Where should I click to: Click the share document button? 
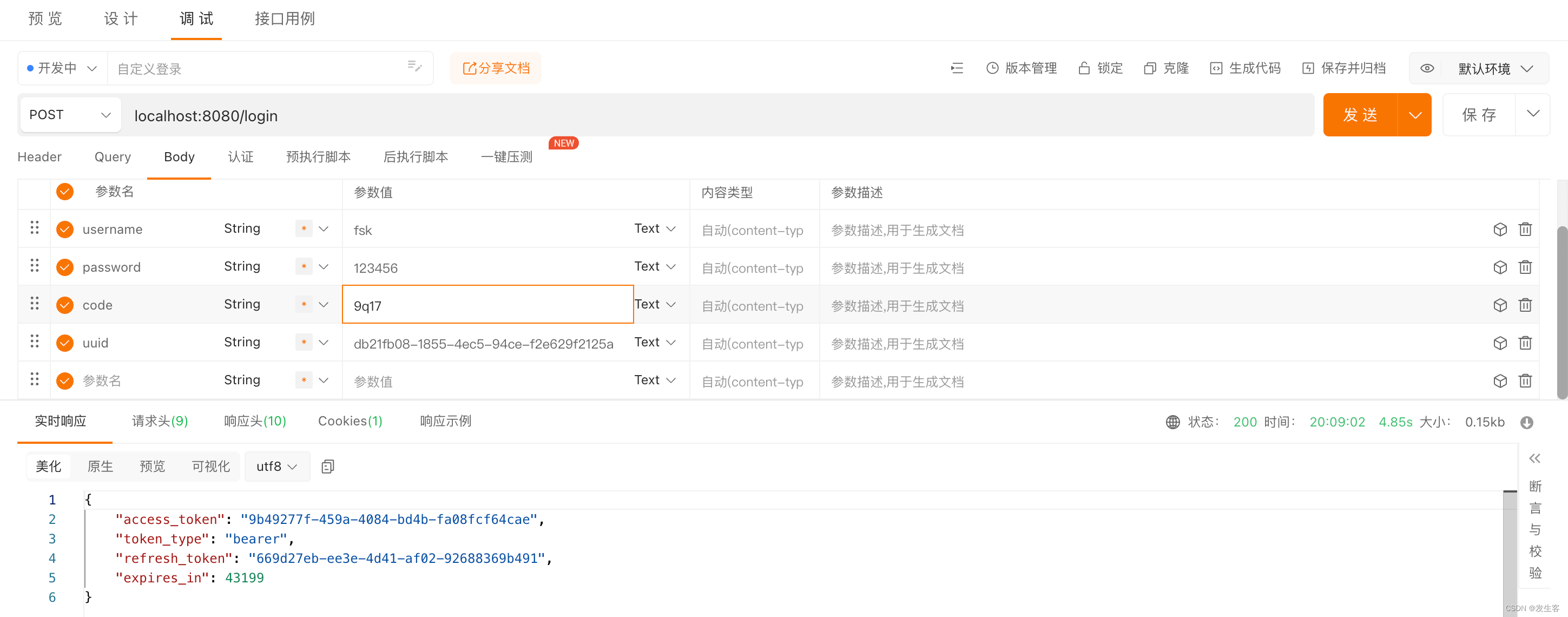496,68
